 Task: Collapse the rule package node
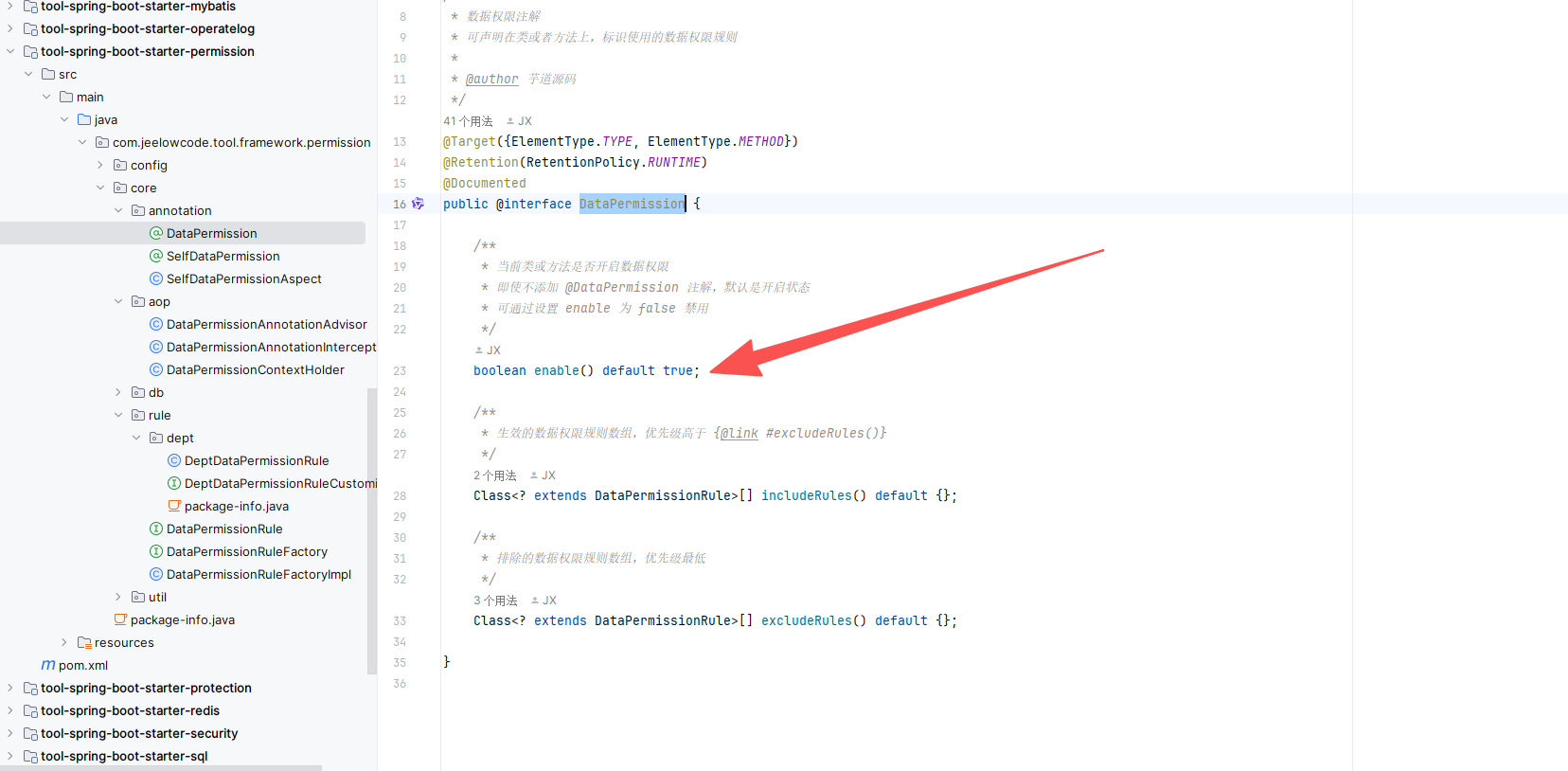click(118, 415)
